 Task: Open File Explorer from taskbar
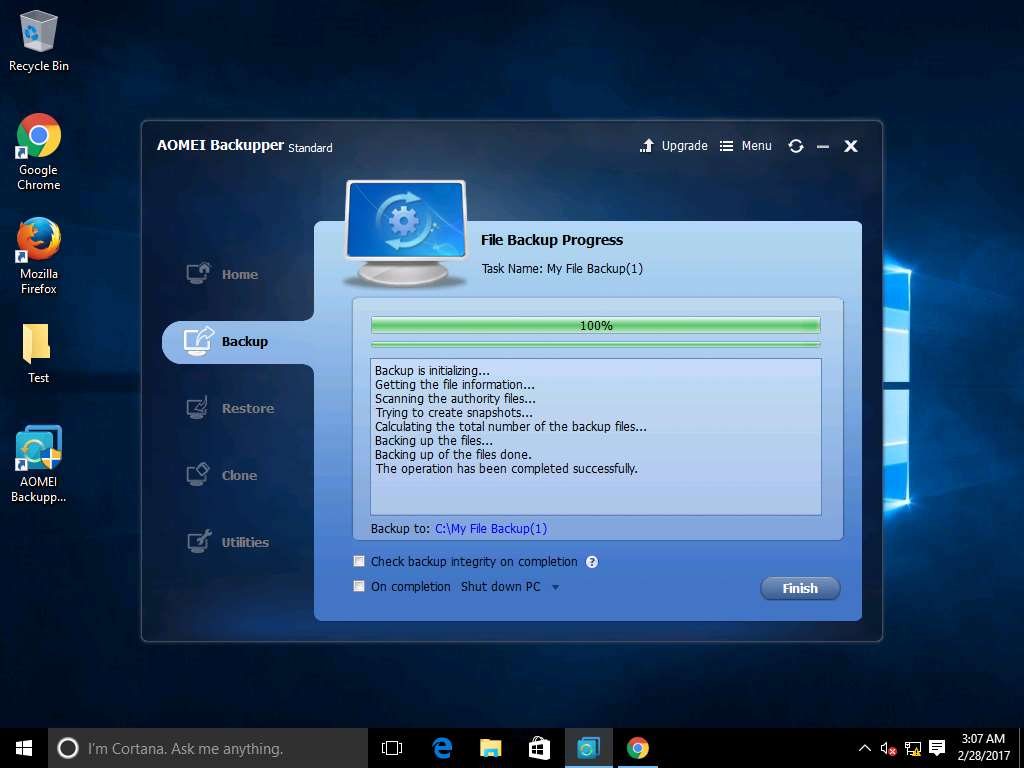pyautogui.click(x=490, y=748)
